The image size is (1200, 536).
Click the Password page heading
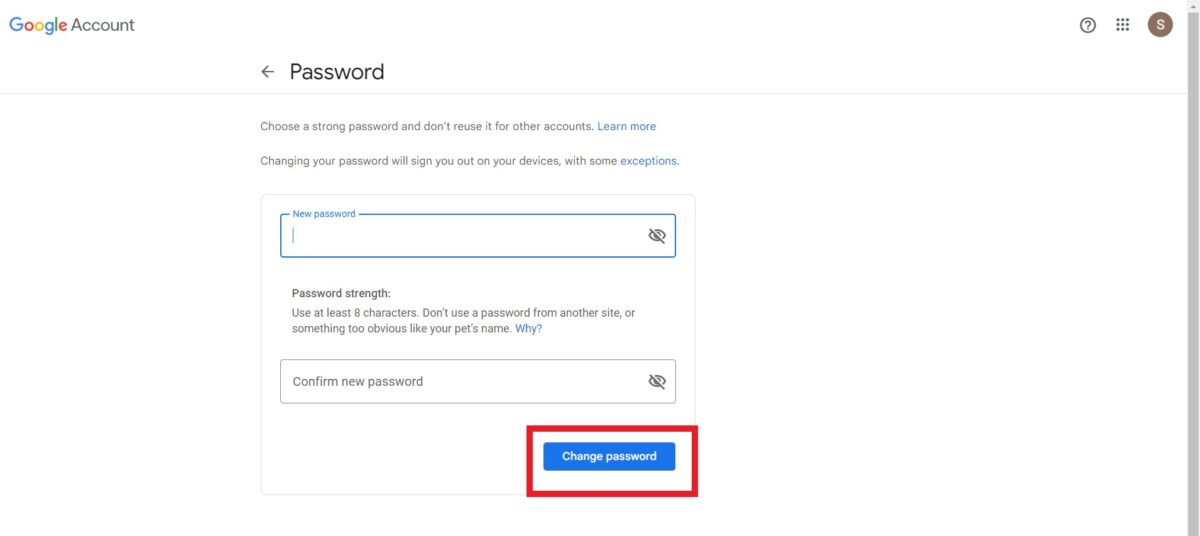click(x=337, y=72)
